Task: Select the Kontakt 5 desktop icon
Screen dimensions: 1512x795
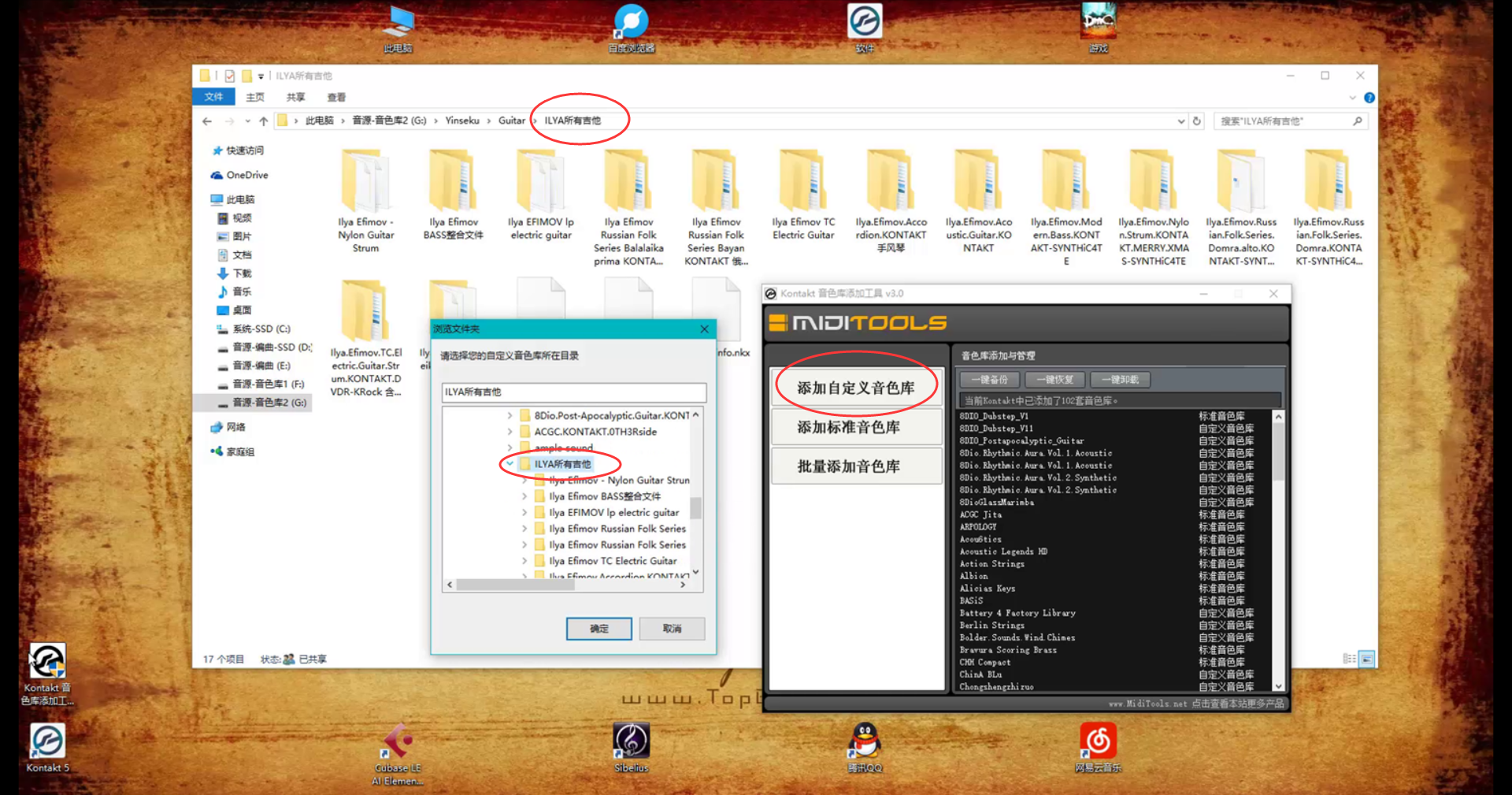Action: [47, 748]
